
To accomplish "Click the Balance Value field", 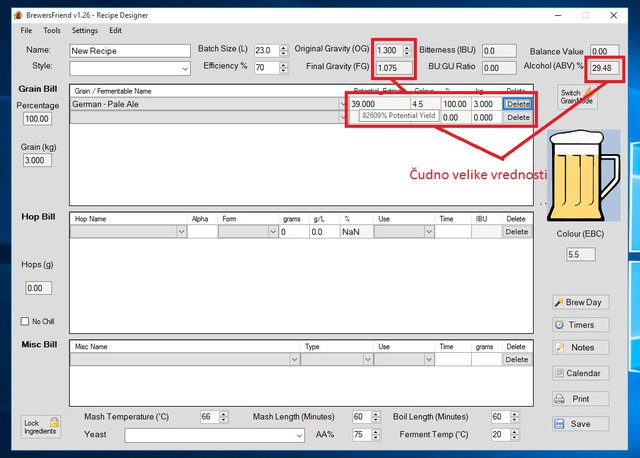I will pos(604,51).
